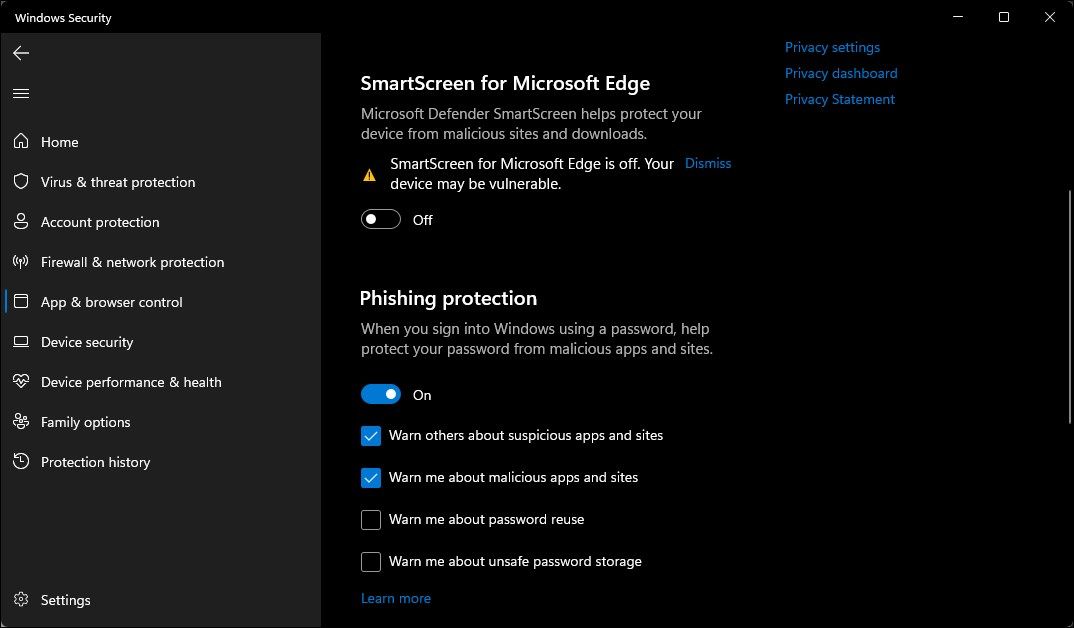Enable Warn me about unsafe password storage
Viewport: 1074px width, 628px height.
click(371, 561)
